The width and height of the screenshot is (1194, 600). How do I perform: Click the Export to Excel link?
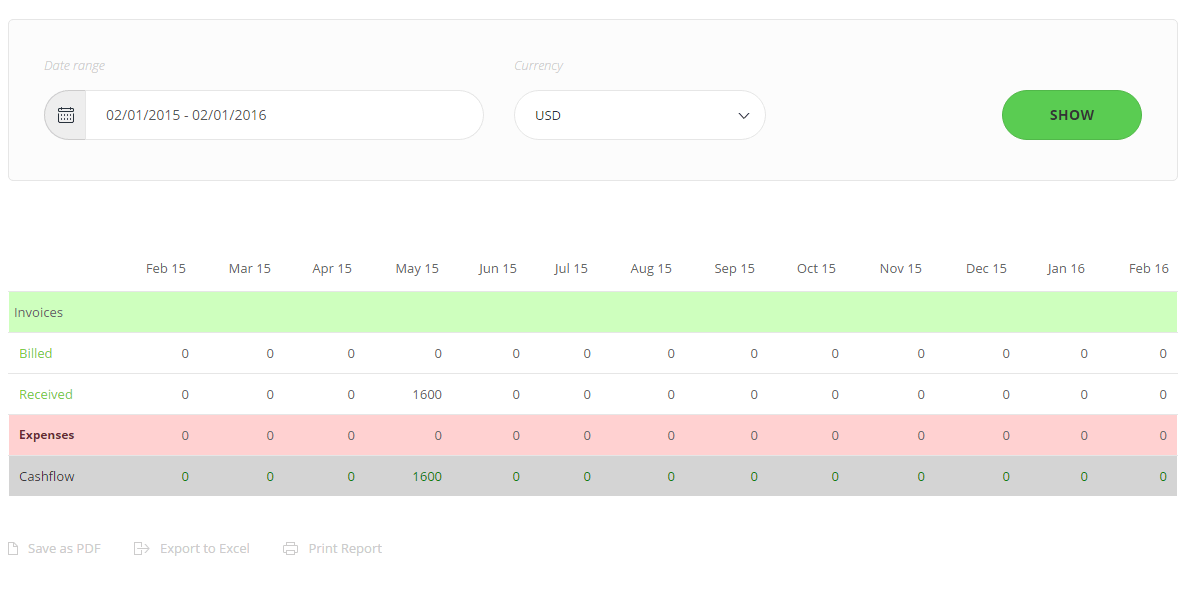coord(204,547)
